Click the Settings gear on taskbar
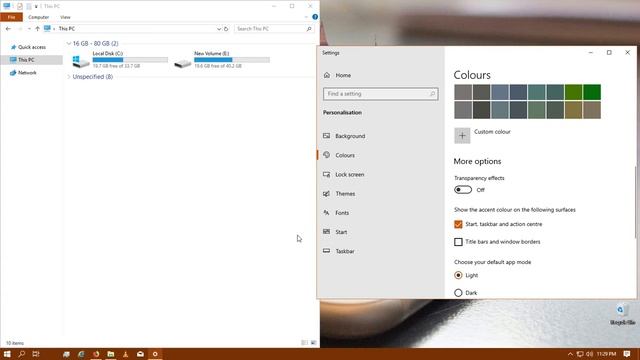 pos(155,354)
